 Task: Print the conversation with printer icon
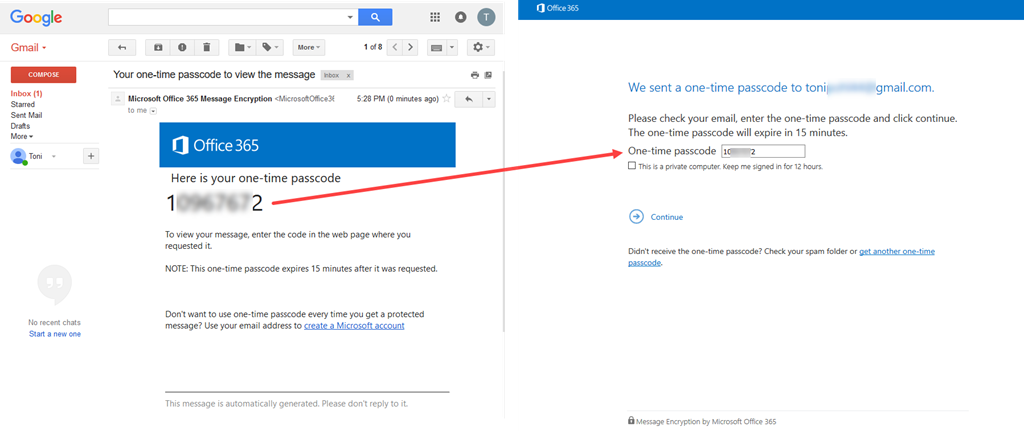475,75
